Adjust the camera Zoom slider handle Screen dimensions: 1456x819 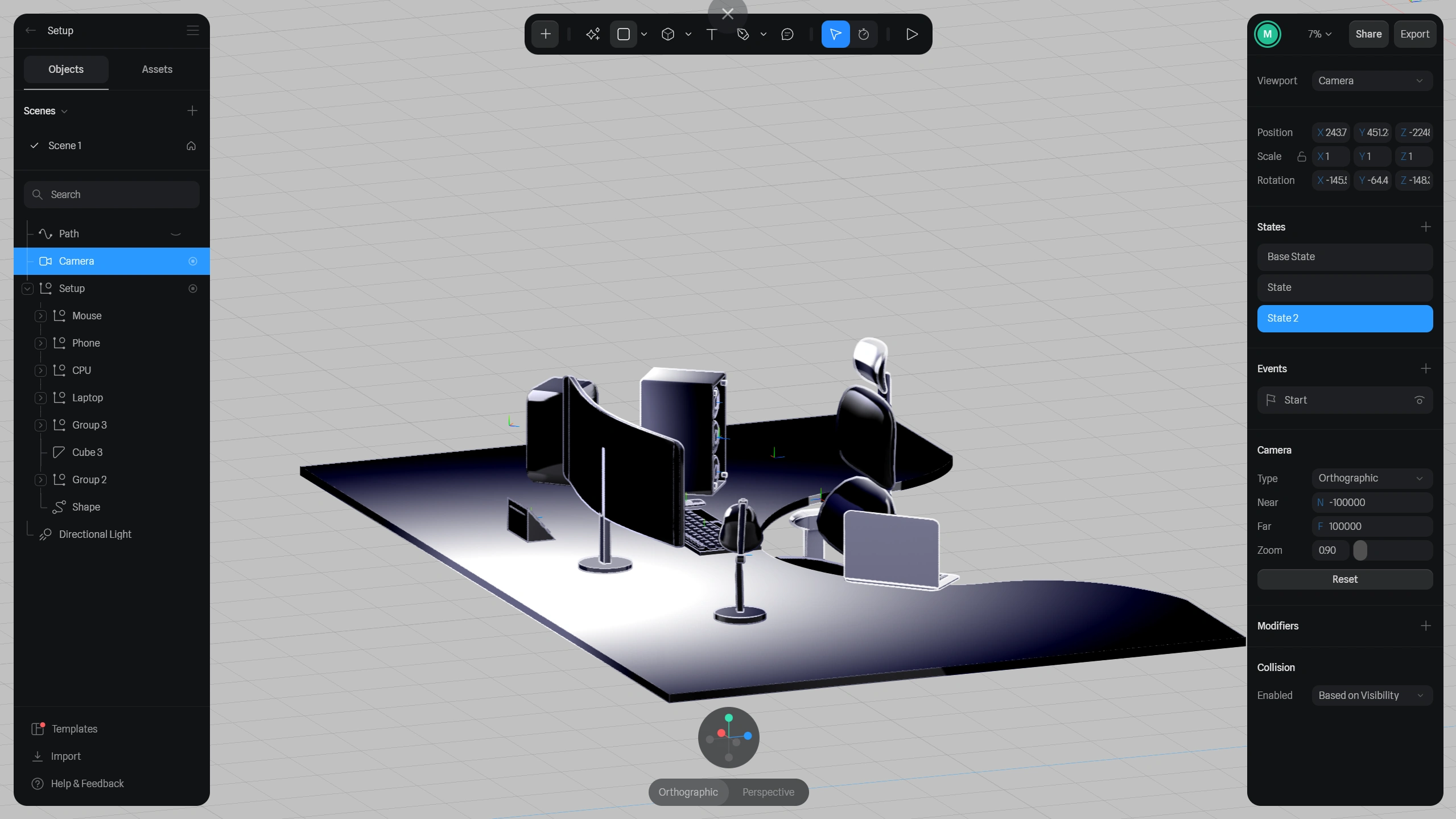coord(1360,550)
